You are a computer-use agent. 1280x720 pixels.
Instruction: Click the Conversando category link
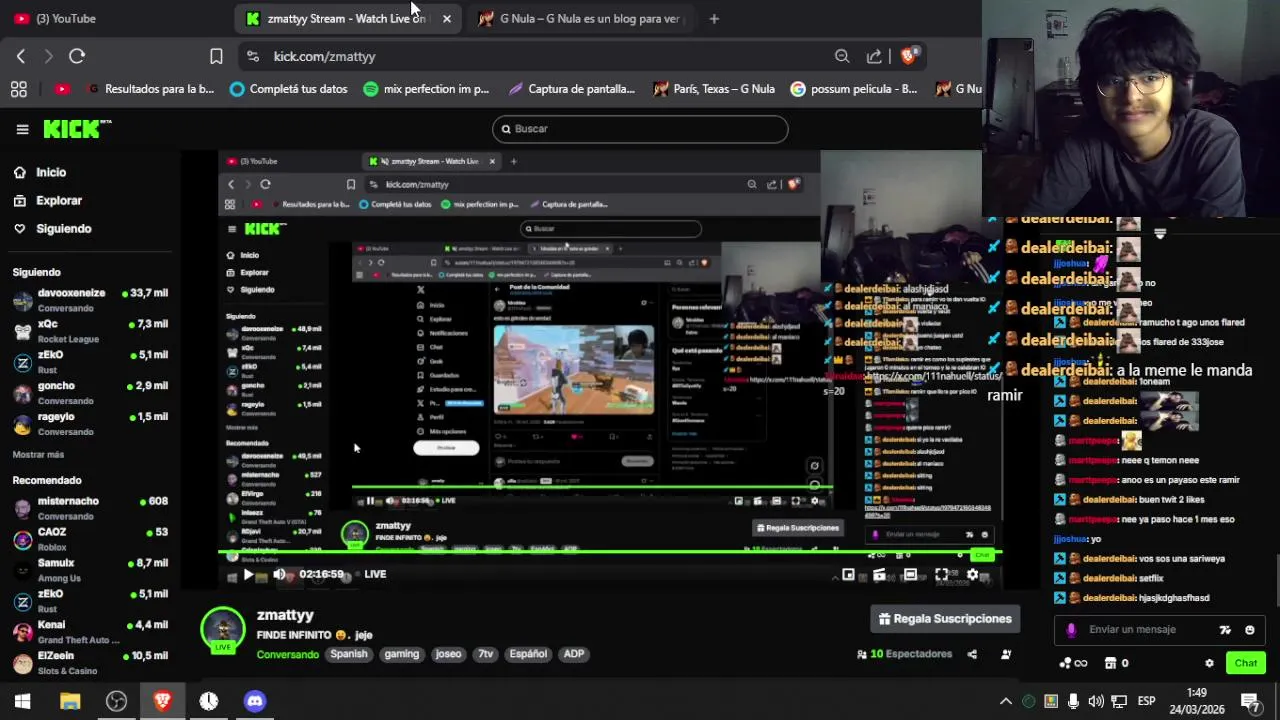tap(287, 654)
